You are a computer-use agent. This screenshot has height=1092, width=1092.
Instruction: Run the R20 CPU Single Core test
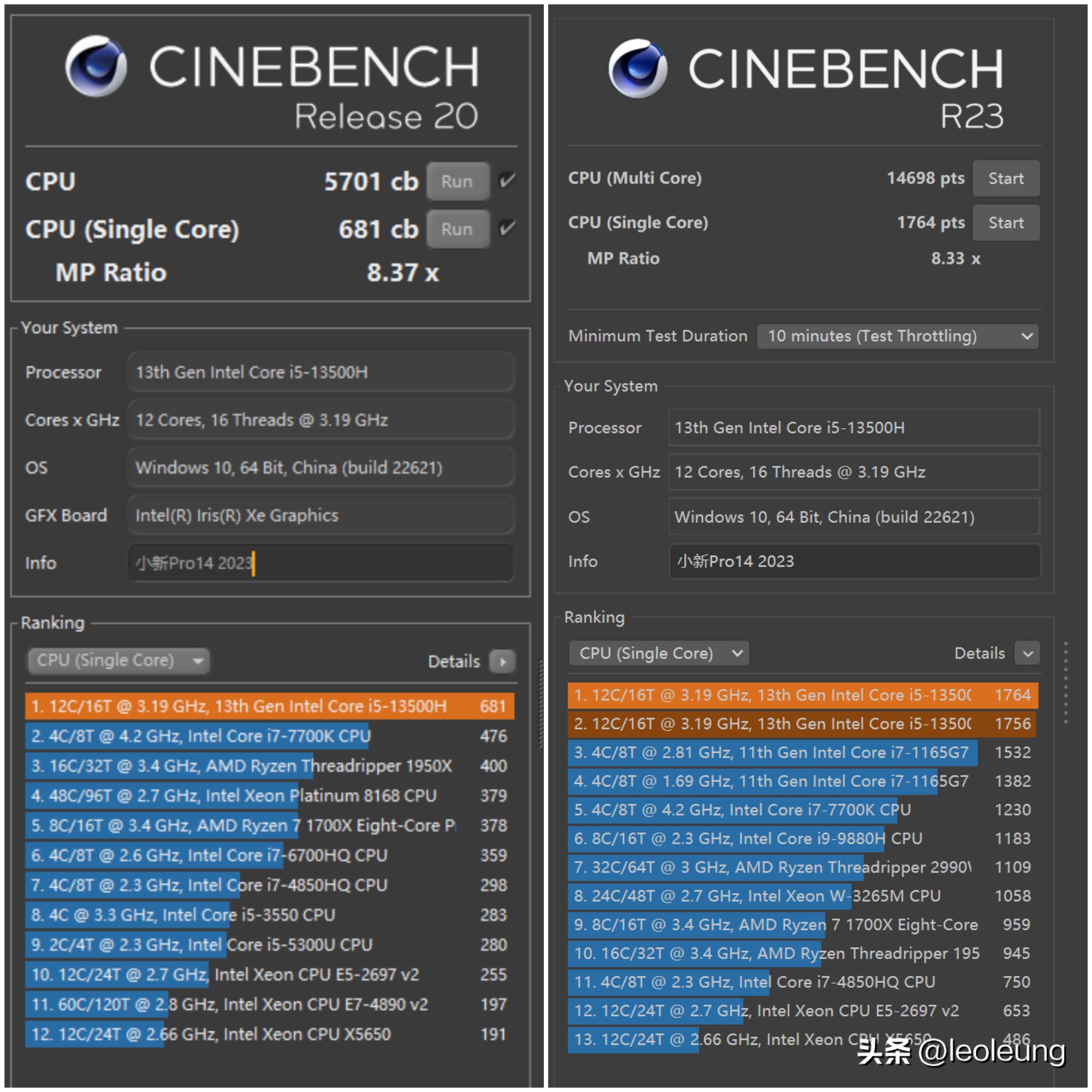click(457, 229)
